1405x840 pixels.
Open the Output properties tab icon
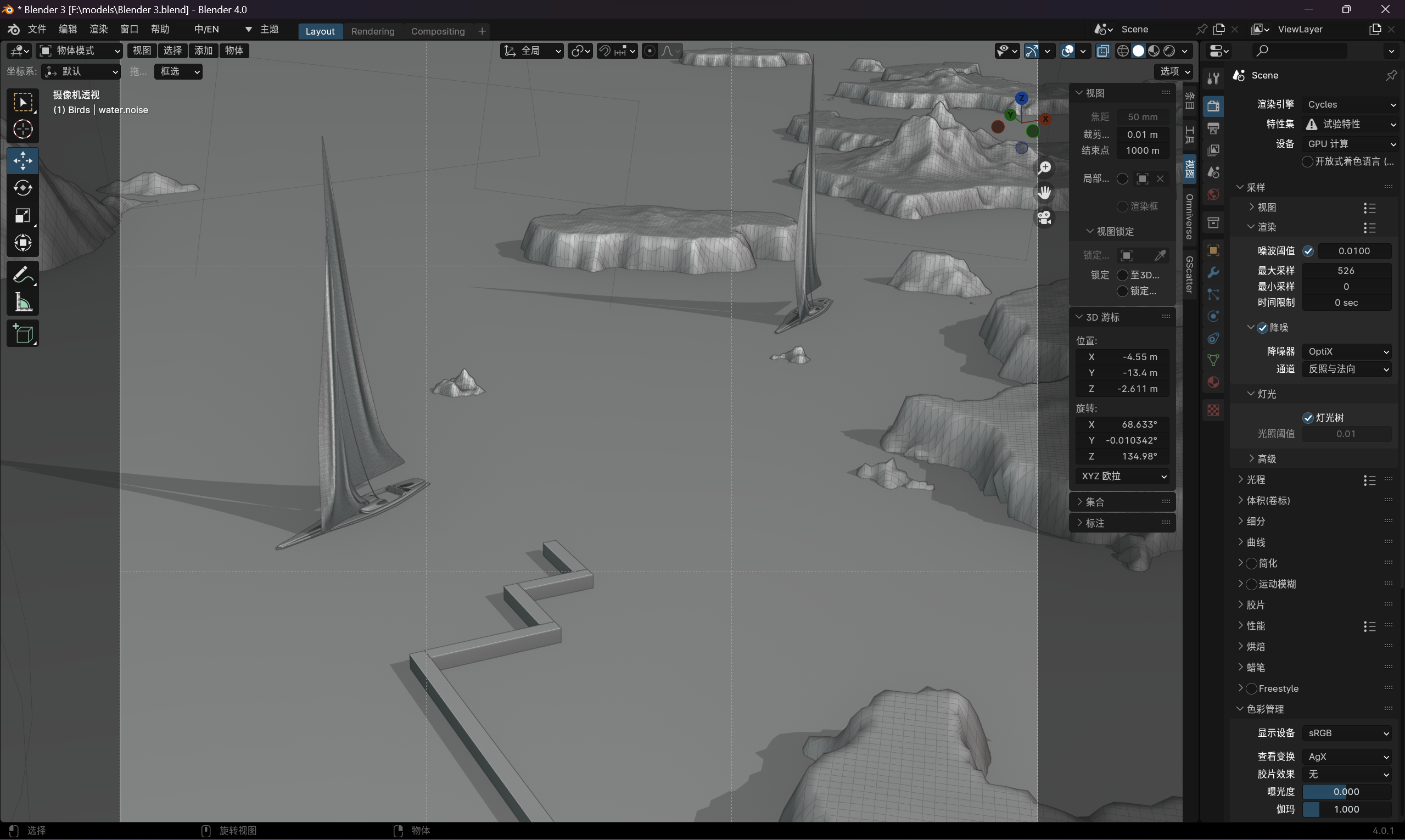pos(1213,128)
